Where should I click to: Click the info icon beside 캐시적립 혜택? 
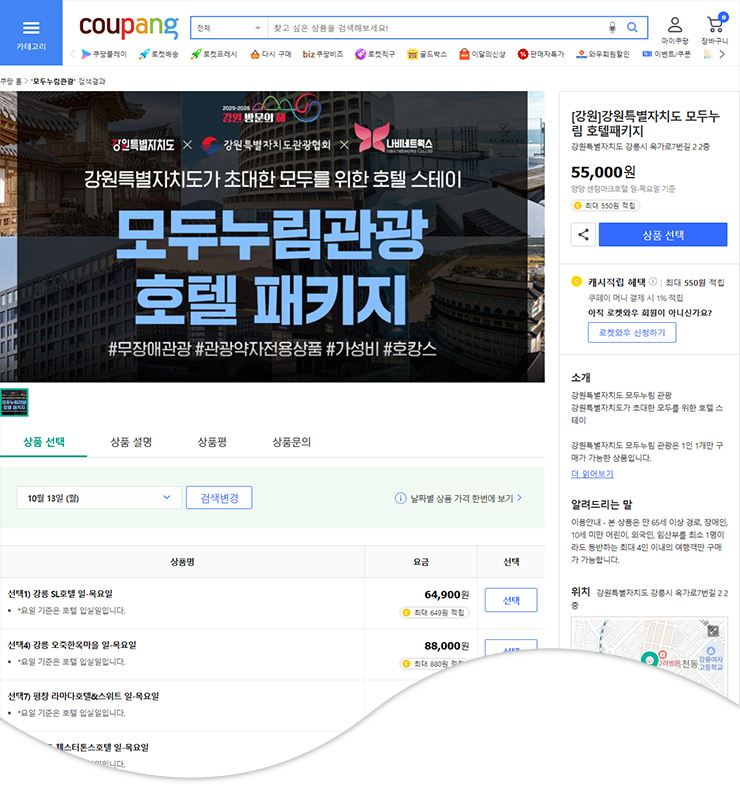pyautogui.click(x=653, y=282)
